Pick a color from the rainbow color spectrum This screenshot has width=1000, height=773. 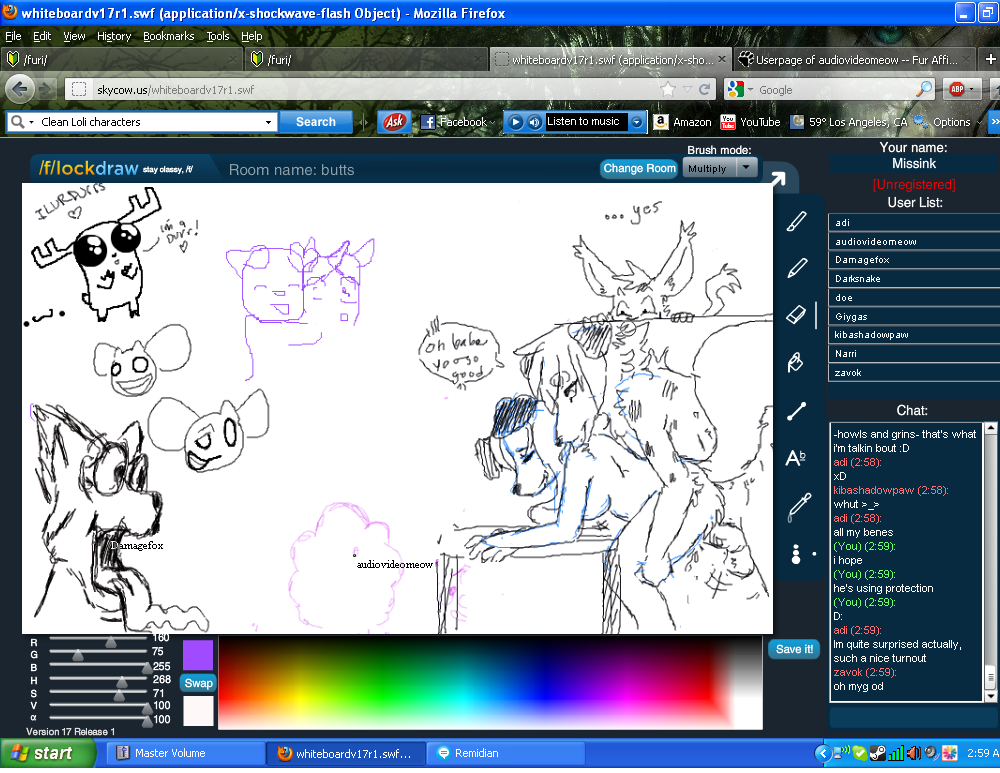click(x=490, y=682)
